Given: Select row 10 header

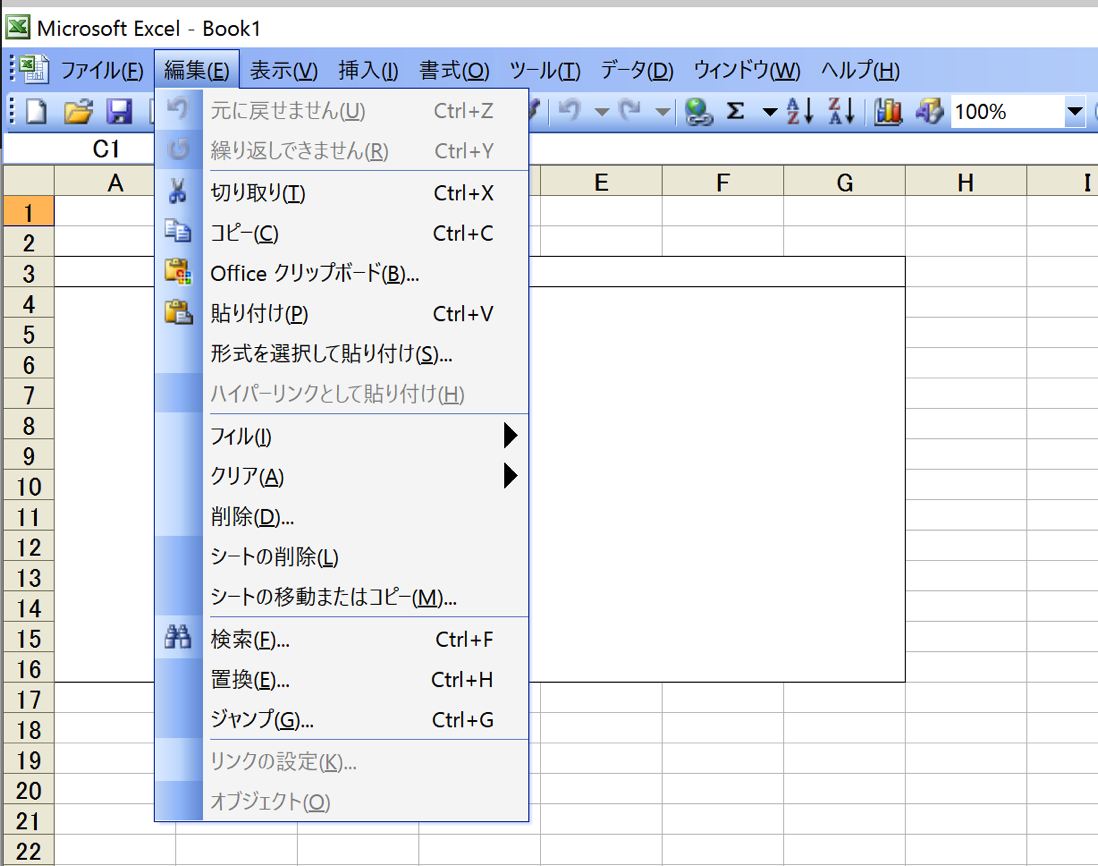Looking at the screenshot, I should [x=29, y=486].
